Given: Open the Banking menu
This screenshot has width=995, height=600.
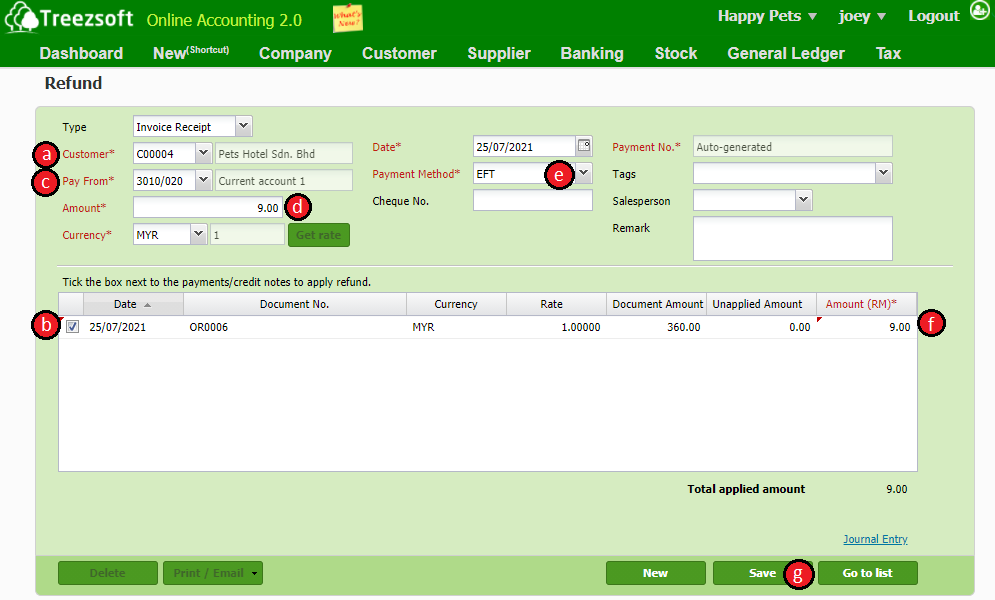Looking at the screenshot, I should coord(591,54).
